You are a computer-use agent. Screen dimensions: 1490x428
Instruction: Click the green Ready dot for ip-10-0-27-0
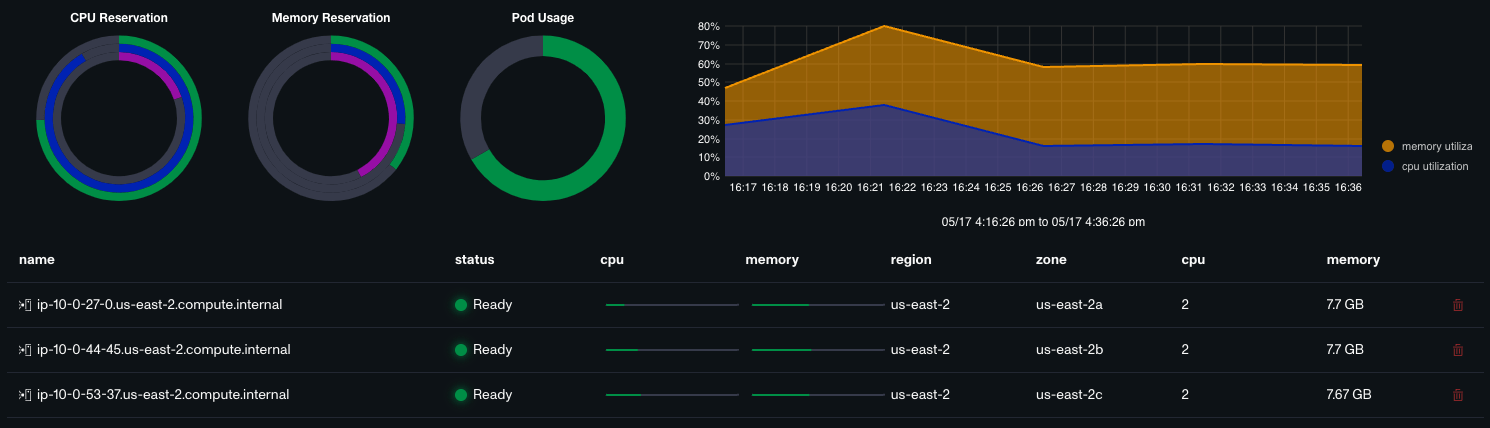[x=461, y=305]
